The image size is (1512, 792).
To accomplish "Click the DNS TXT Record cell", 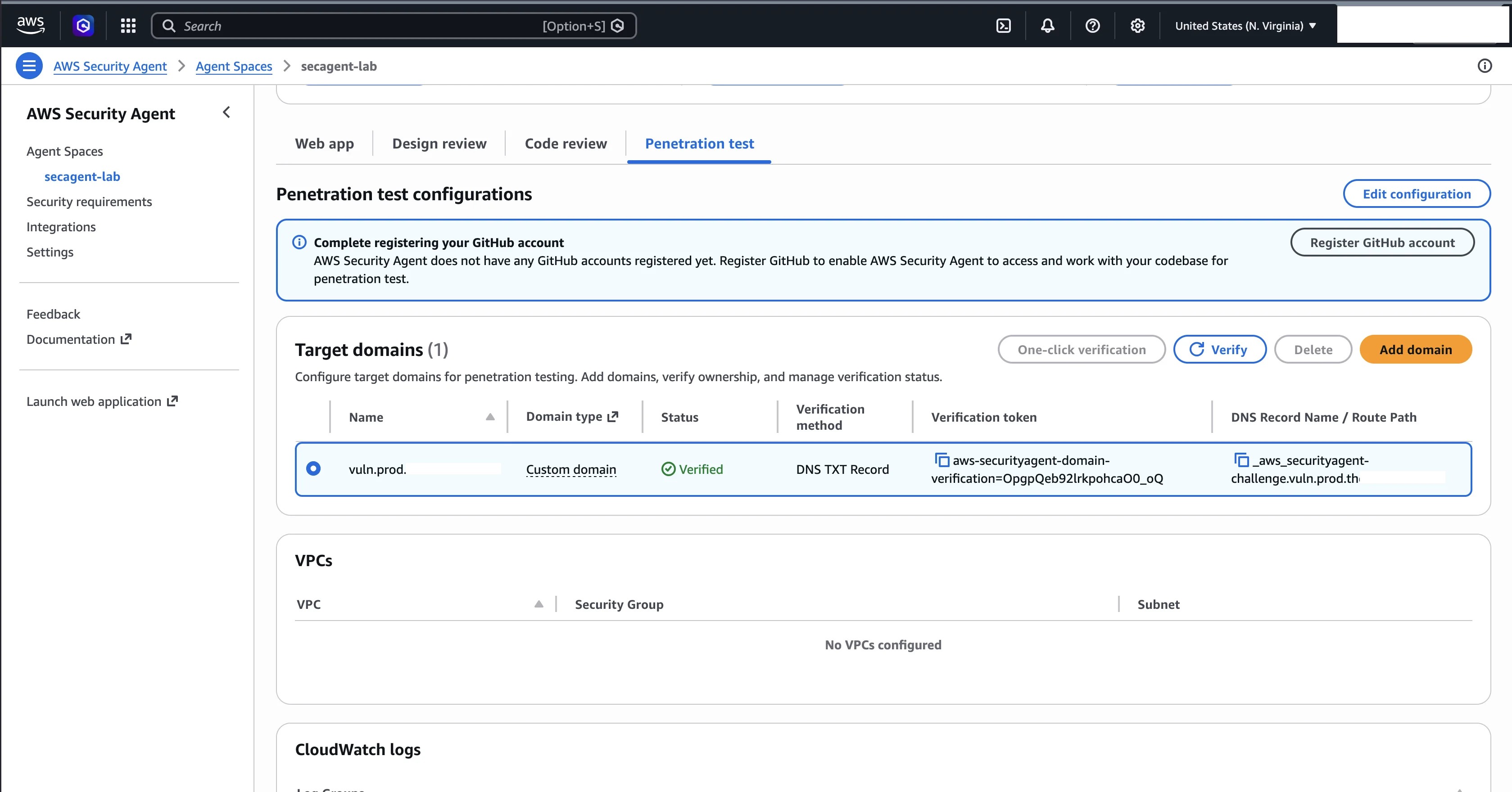I will point(842,469).
